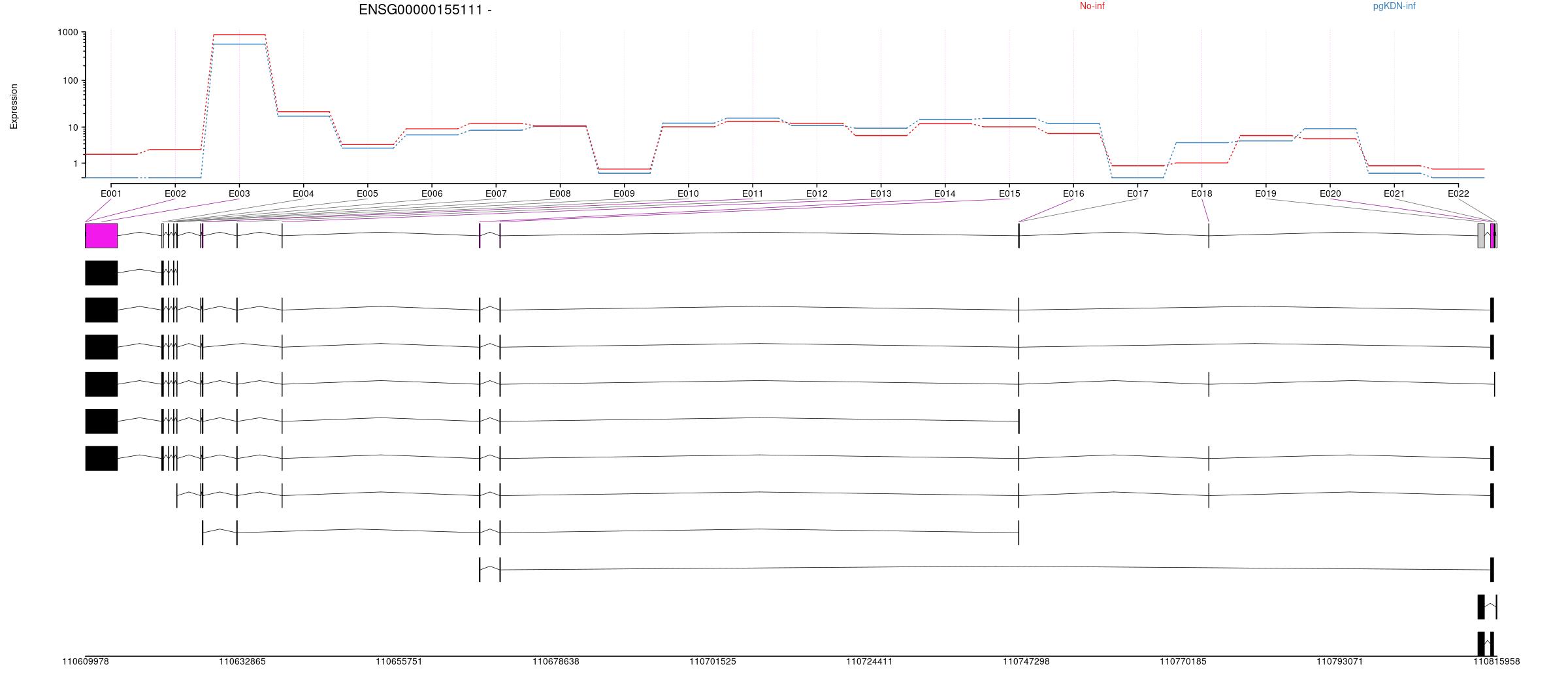Click exon label E011
The width and height of the screenshot is (1568, 673).
[x=753, y=193]
